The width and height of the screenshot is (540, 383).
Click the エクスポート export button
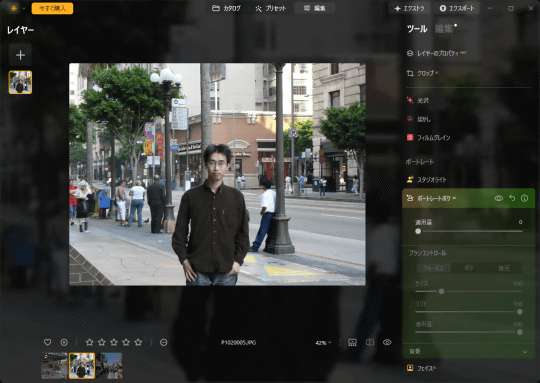tap(457, 8)
